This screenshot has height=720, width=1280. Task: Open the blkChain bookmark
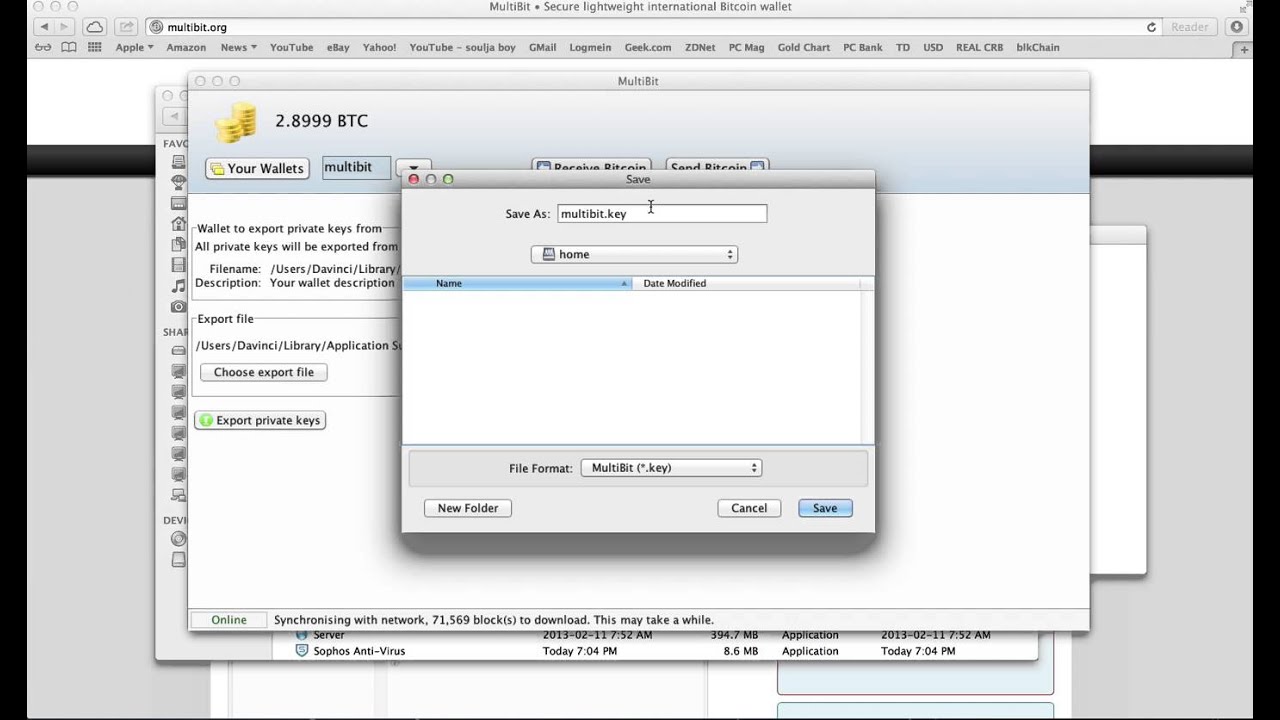coord(1038,47)
